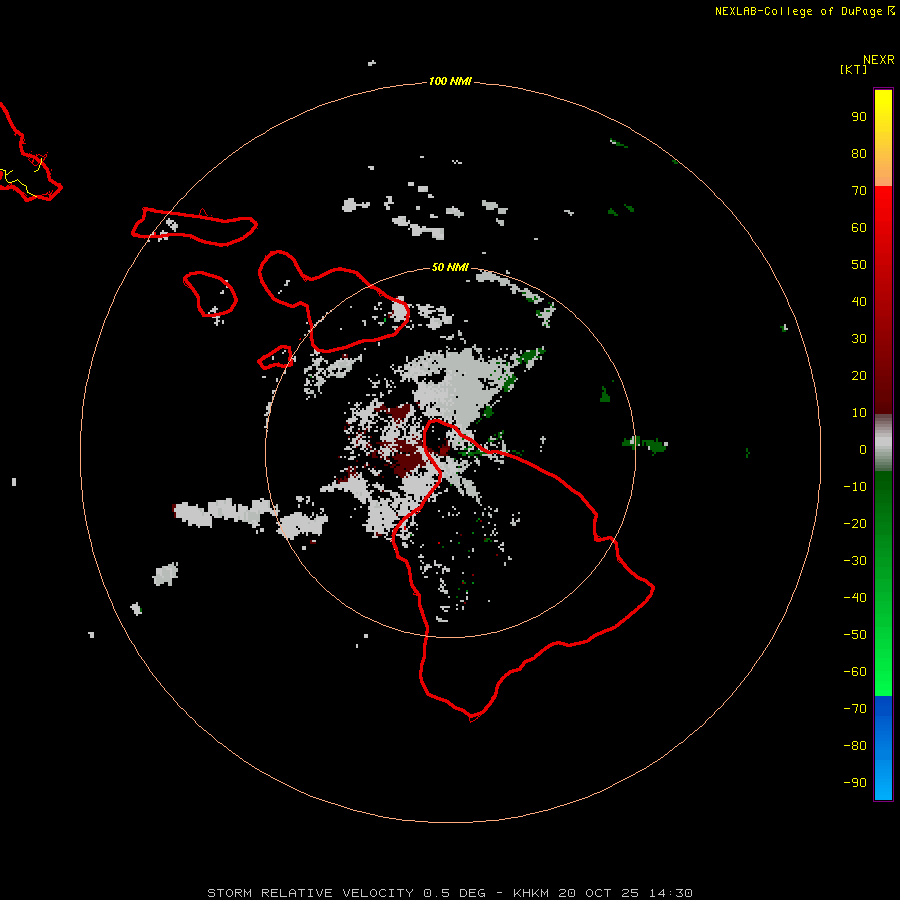The width and height of the screenshot is (900, 900).
Task: Click the gray zero-velocity band of color bar
Action: pos(883,443)
